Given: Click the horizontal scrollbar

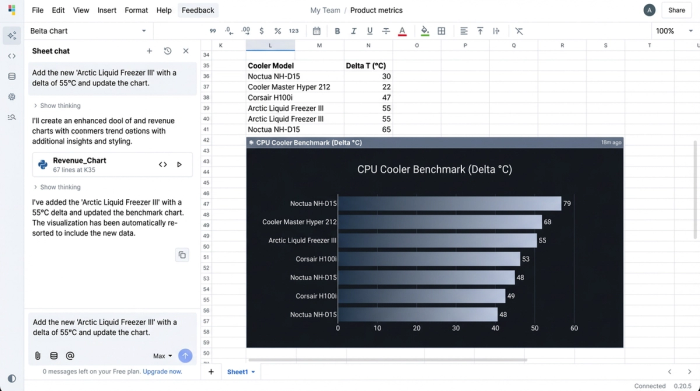Looking at the screenshot, I should coord(388,359).
